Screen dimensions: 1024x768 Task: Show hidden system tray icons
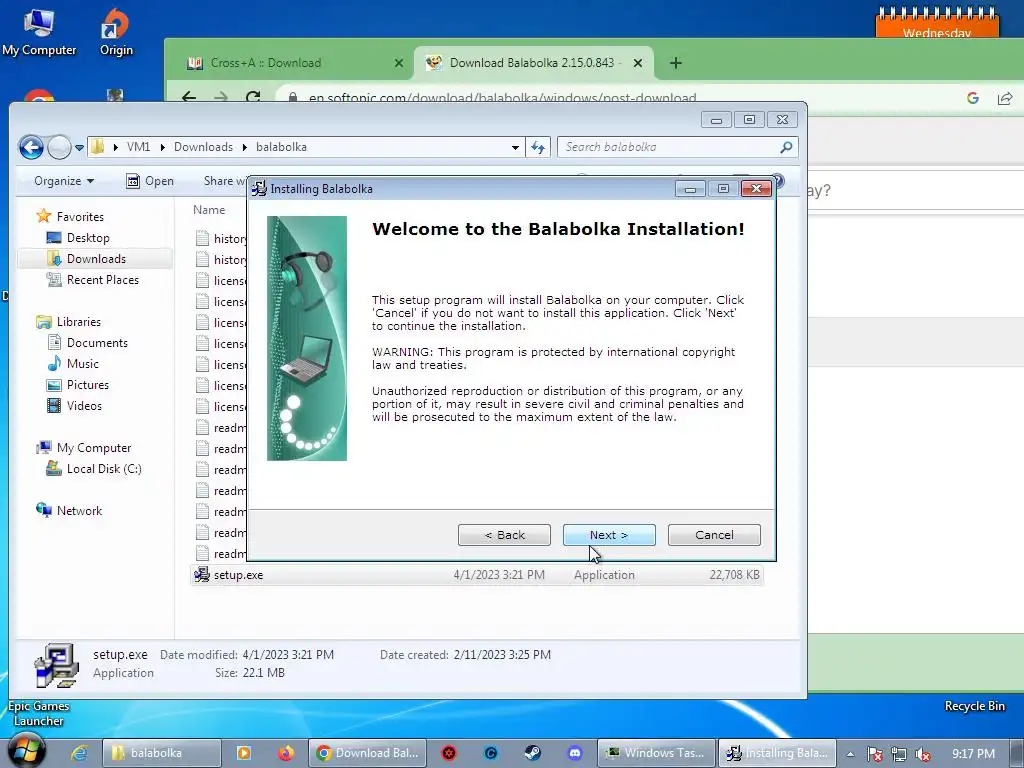coord(850,754)
